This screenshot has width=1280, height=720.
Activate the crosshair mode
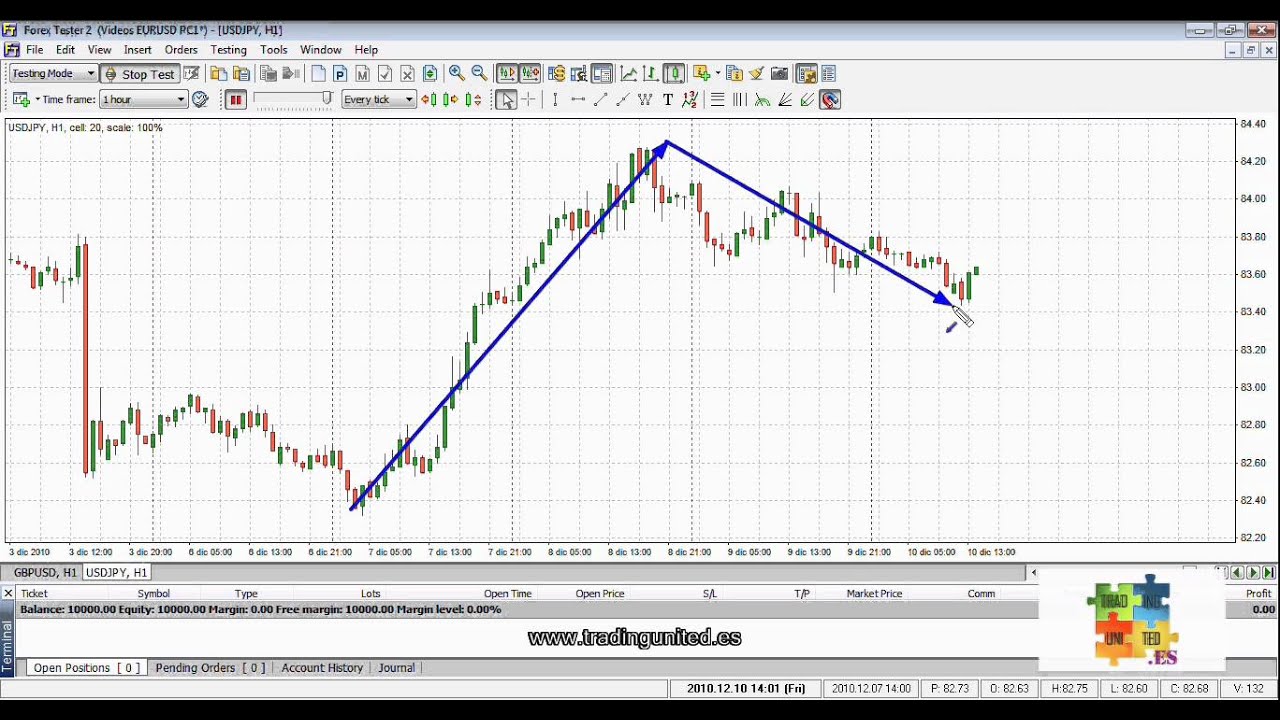529,99
